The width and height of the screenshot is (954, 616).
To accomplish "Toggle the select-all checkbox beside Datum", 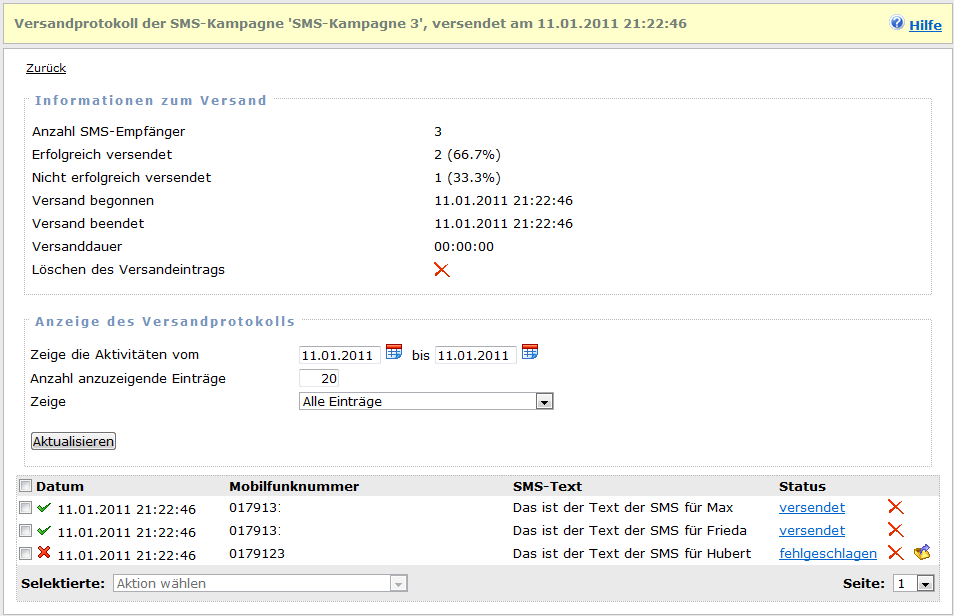I will (25, 487).
